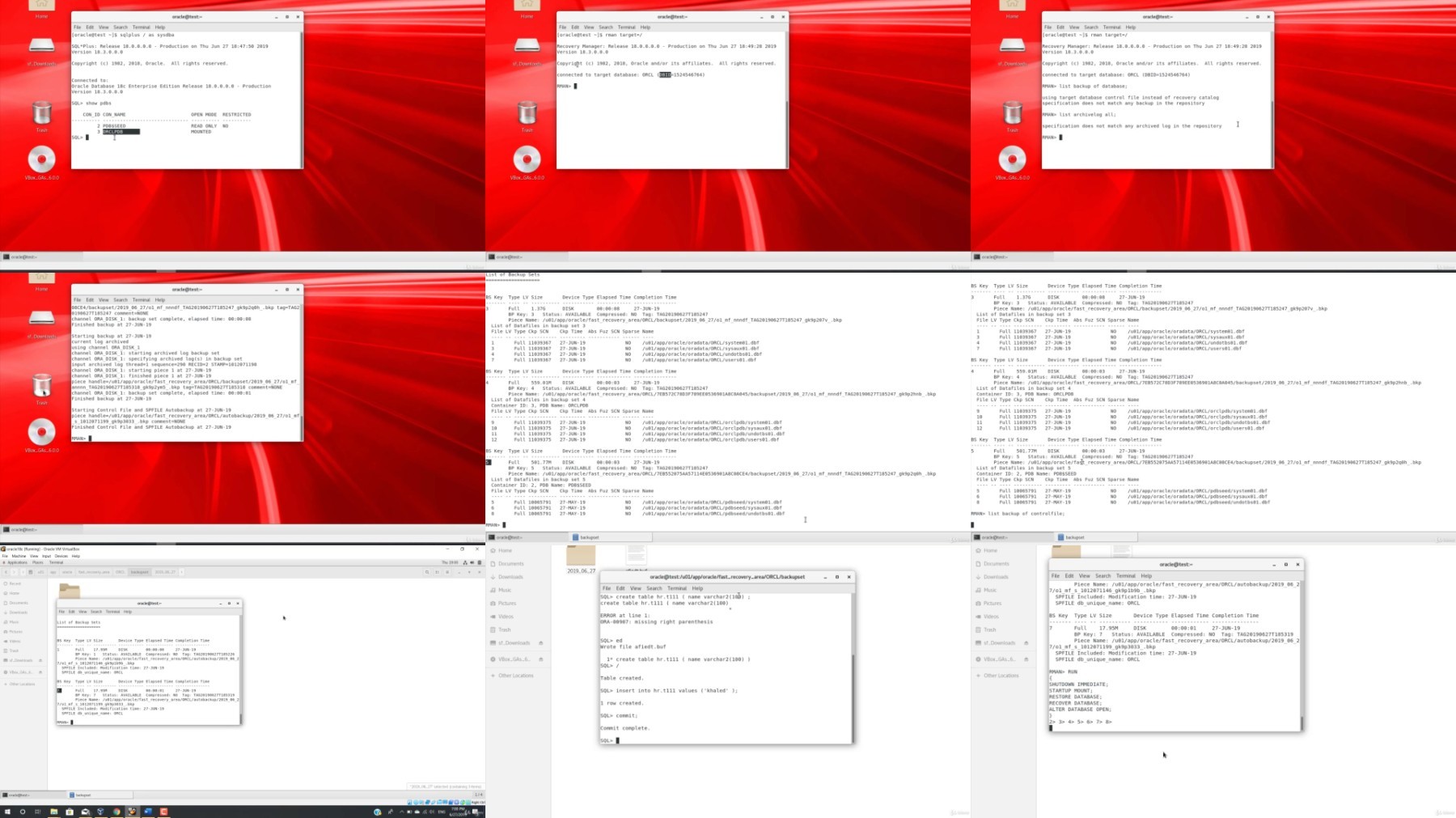Click the back arrow in the VirtualBox file manager
This screenshot has width=1456, height=818.
point(6,572)
